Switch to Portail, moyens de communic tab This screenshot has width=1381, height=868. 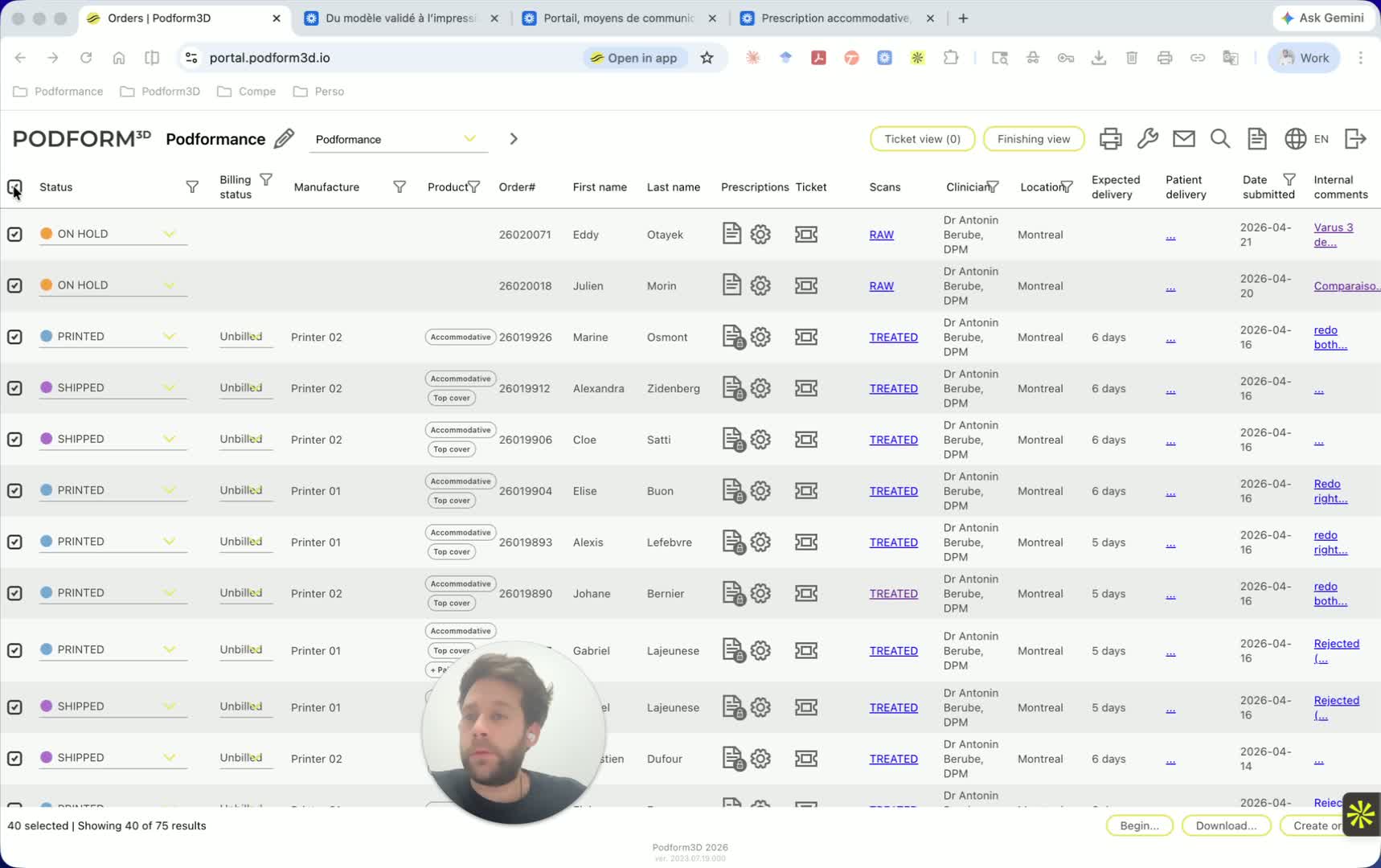click(619, 18)
